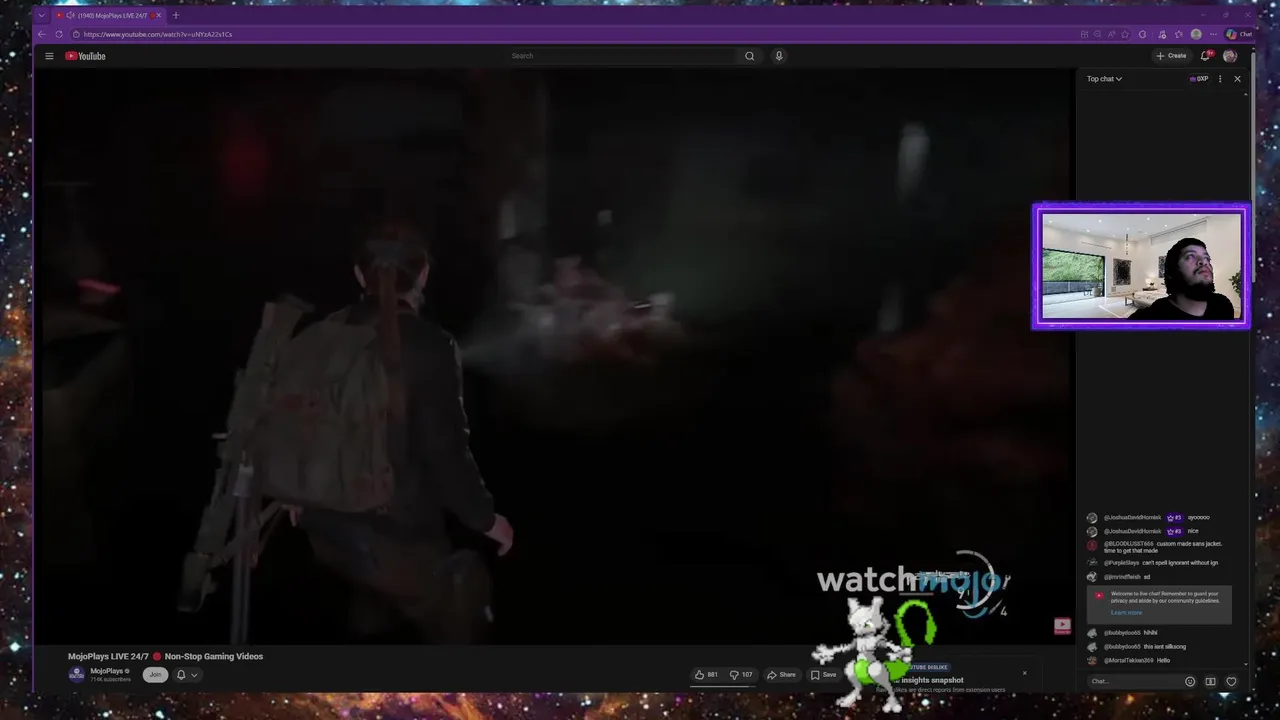Like the video with thumbs up
The height and width of the screenshot is (720, 1280).
coord(706,675)
